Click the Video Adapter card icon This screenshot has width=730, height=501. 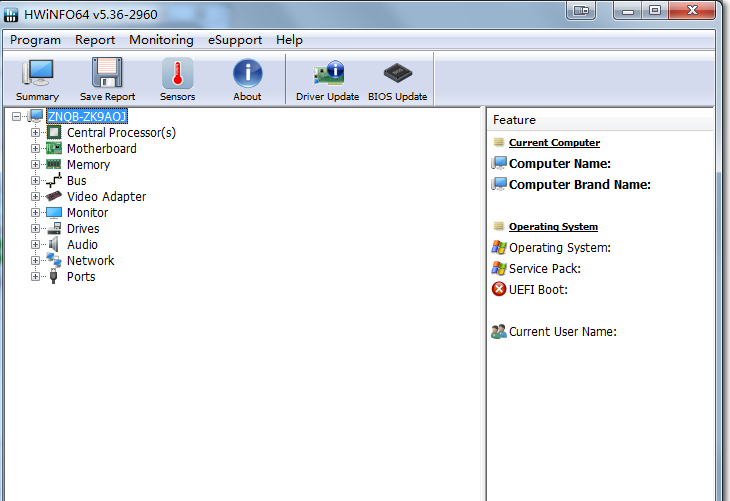[x=54, y=196]
